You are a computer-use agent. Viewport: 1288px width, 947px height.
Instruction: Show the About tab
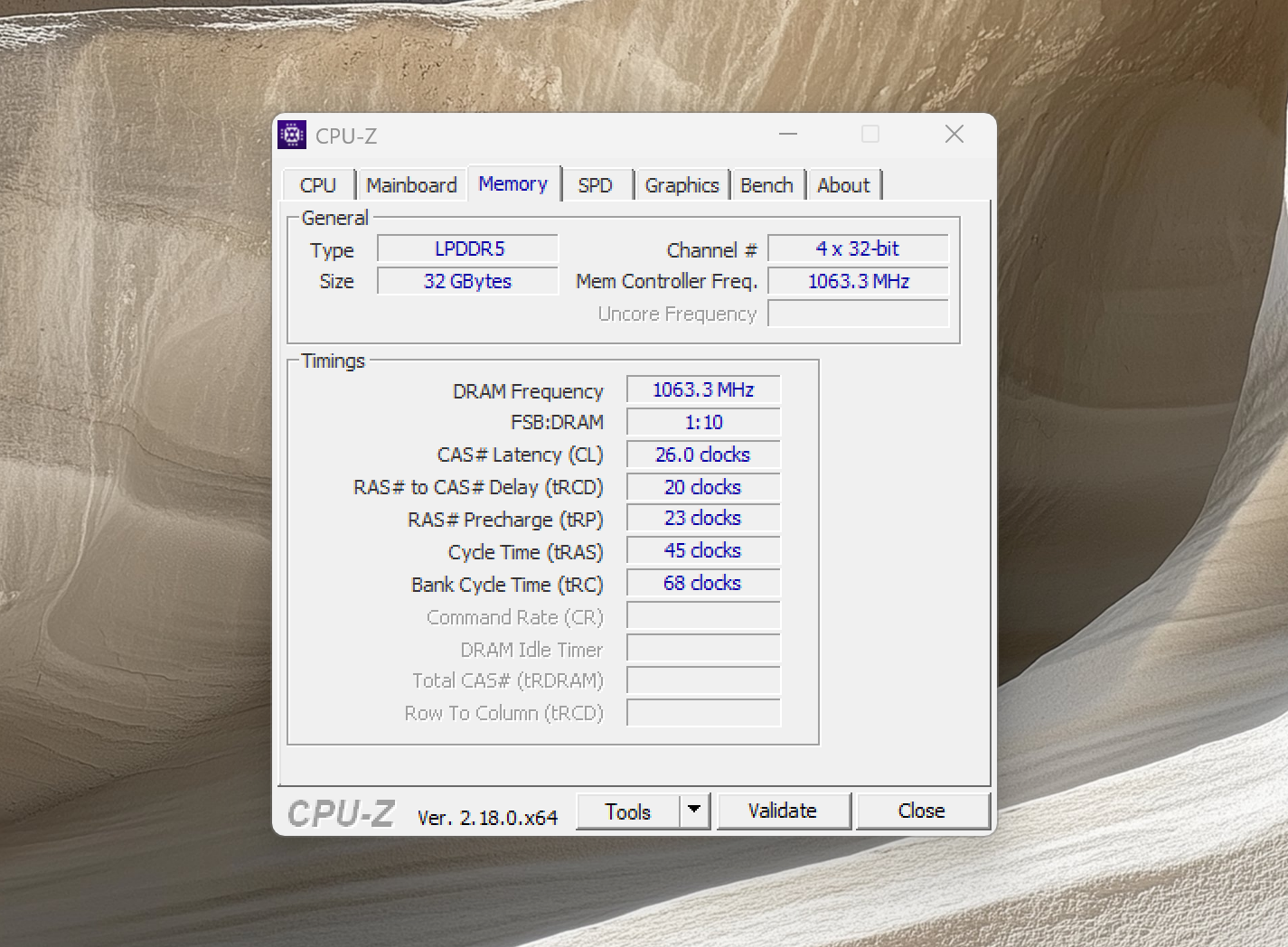(843, 185)
